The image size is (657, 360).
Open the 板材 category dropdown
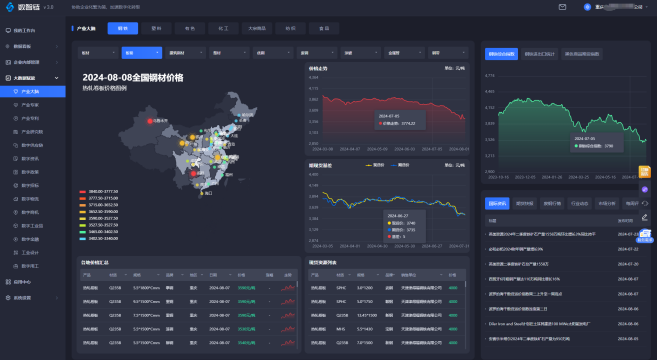coord(98,53)
